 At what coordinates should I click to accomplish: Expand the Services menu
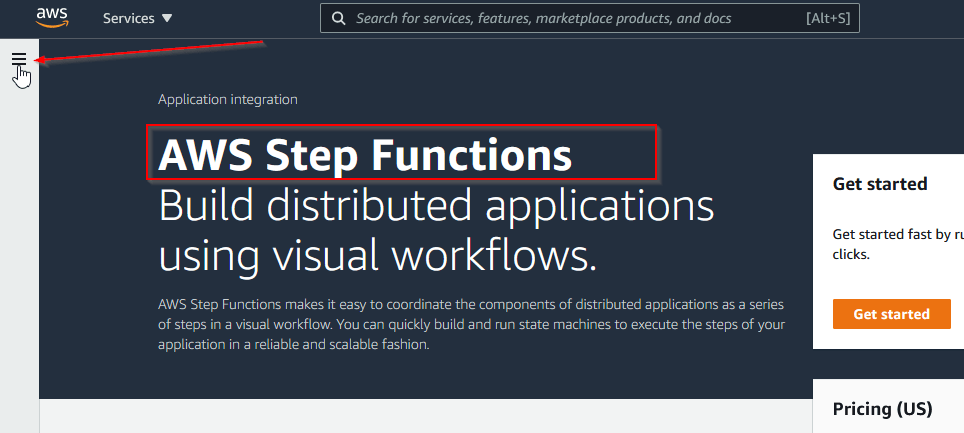(x=137, y=18)
